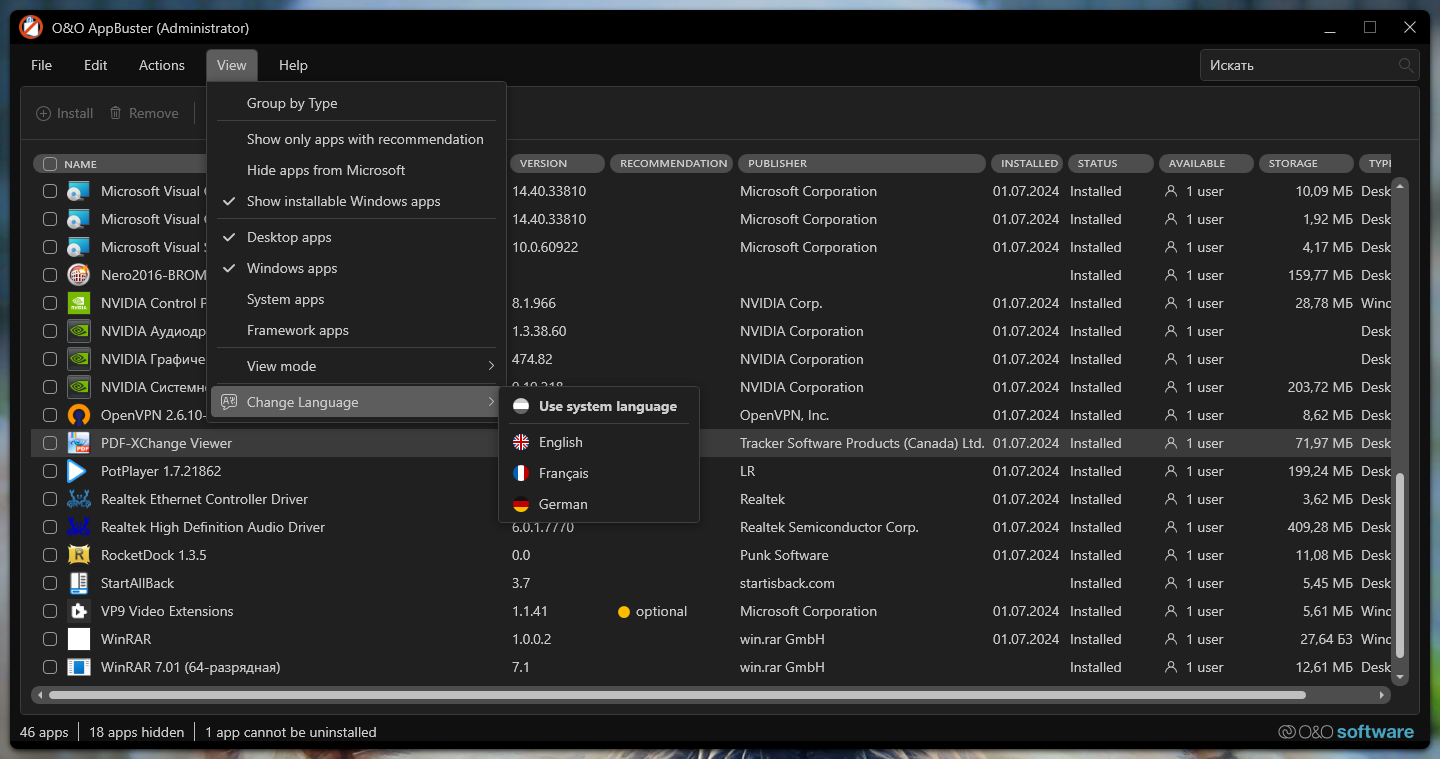Toggle the select-all checkbox beside NAME
Viewport: 1440px width, 759px height.
[50, 164]
